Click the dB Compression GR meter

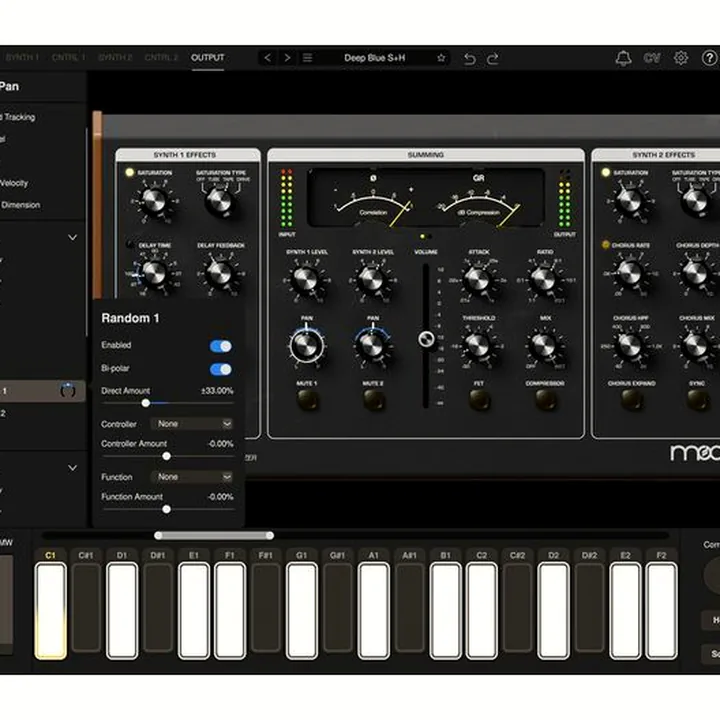(x=479, y=200)
